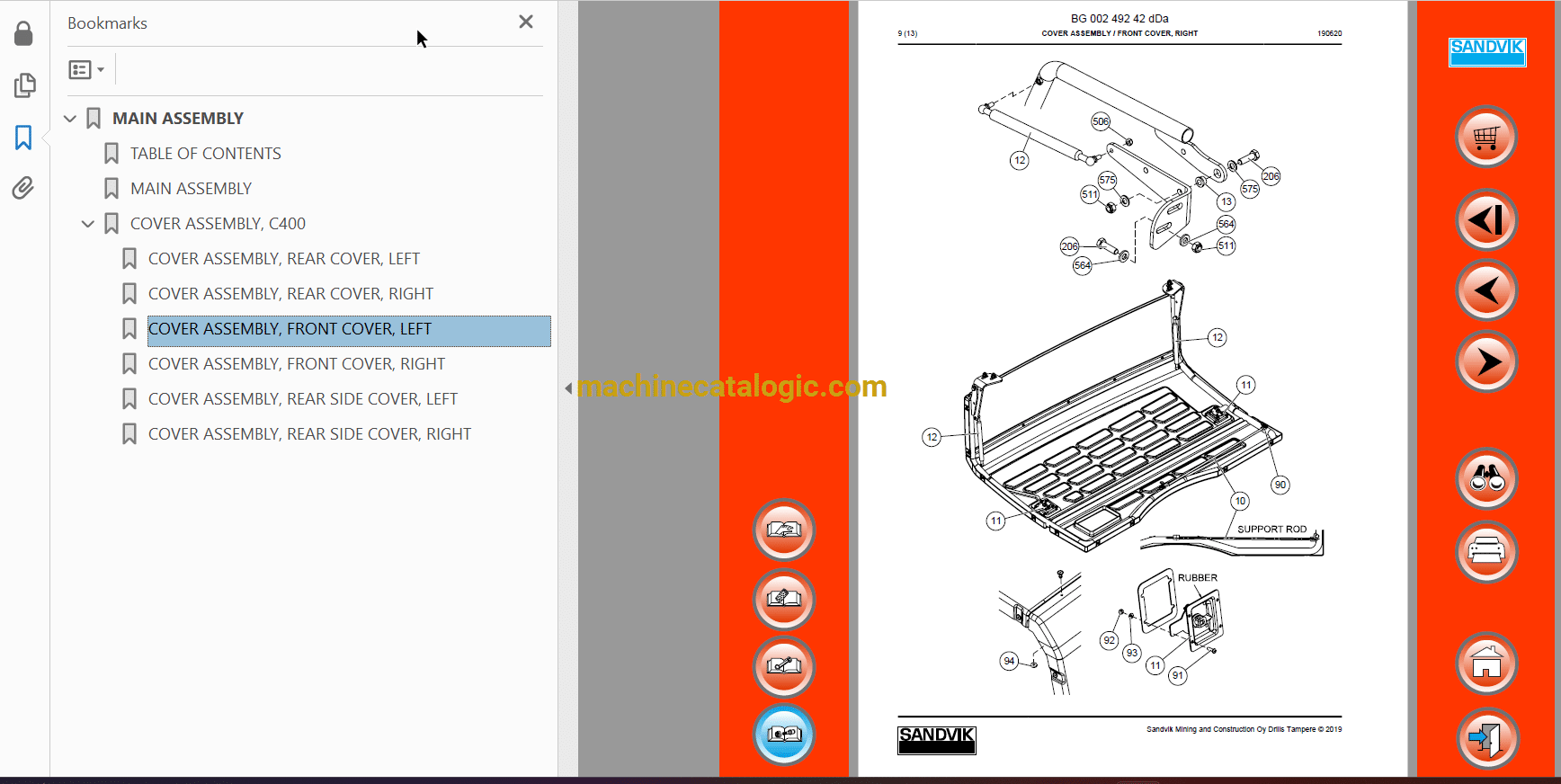Click part callout 506 in the diagram
Viewport: 1561px width, 784px height.
pyautogui.click(x=1101, y=121)
